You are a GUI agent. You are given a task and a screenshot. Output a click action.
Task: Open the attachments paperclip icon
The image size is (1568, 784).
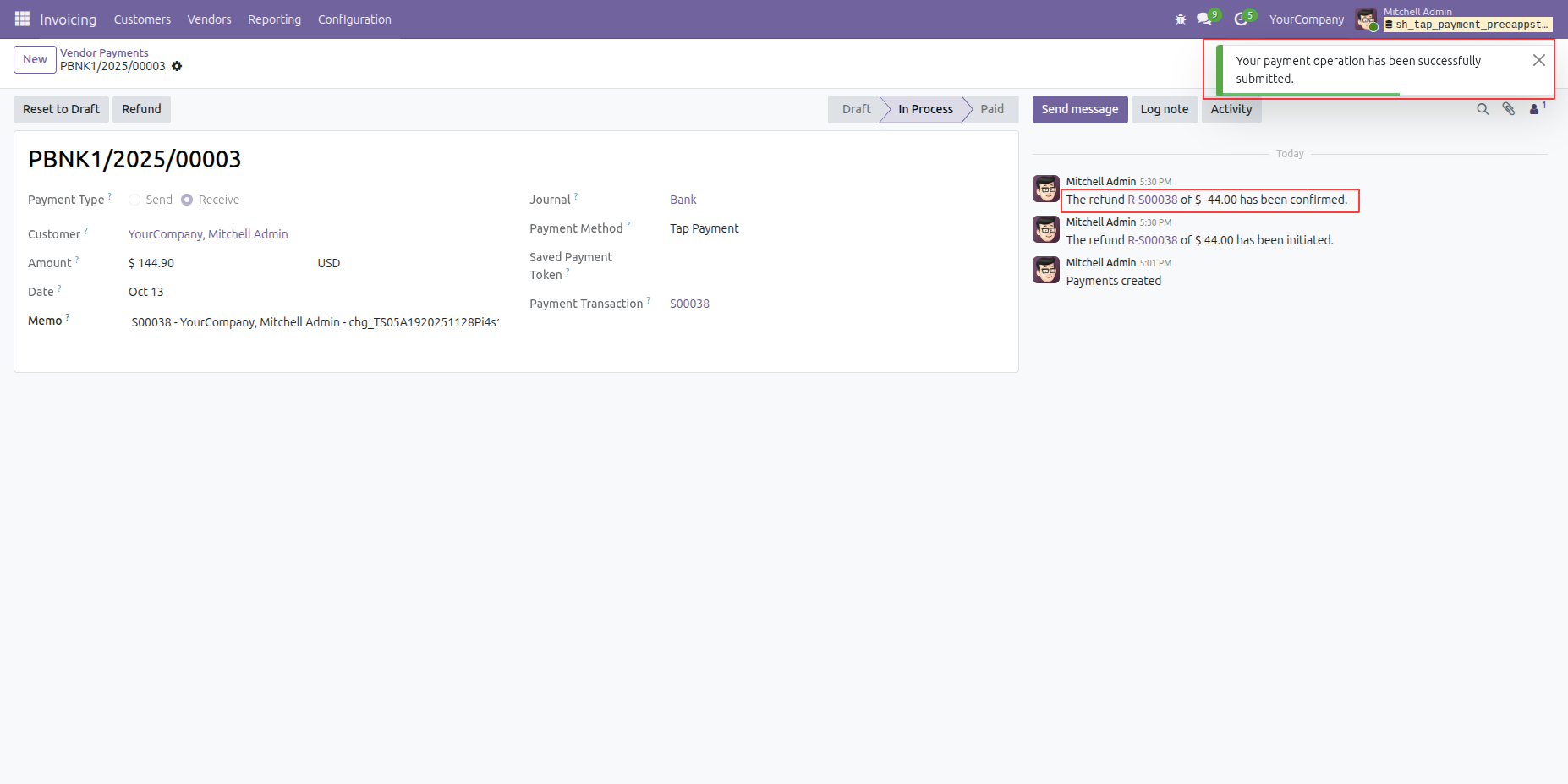(x=1509, y=109)
